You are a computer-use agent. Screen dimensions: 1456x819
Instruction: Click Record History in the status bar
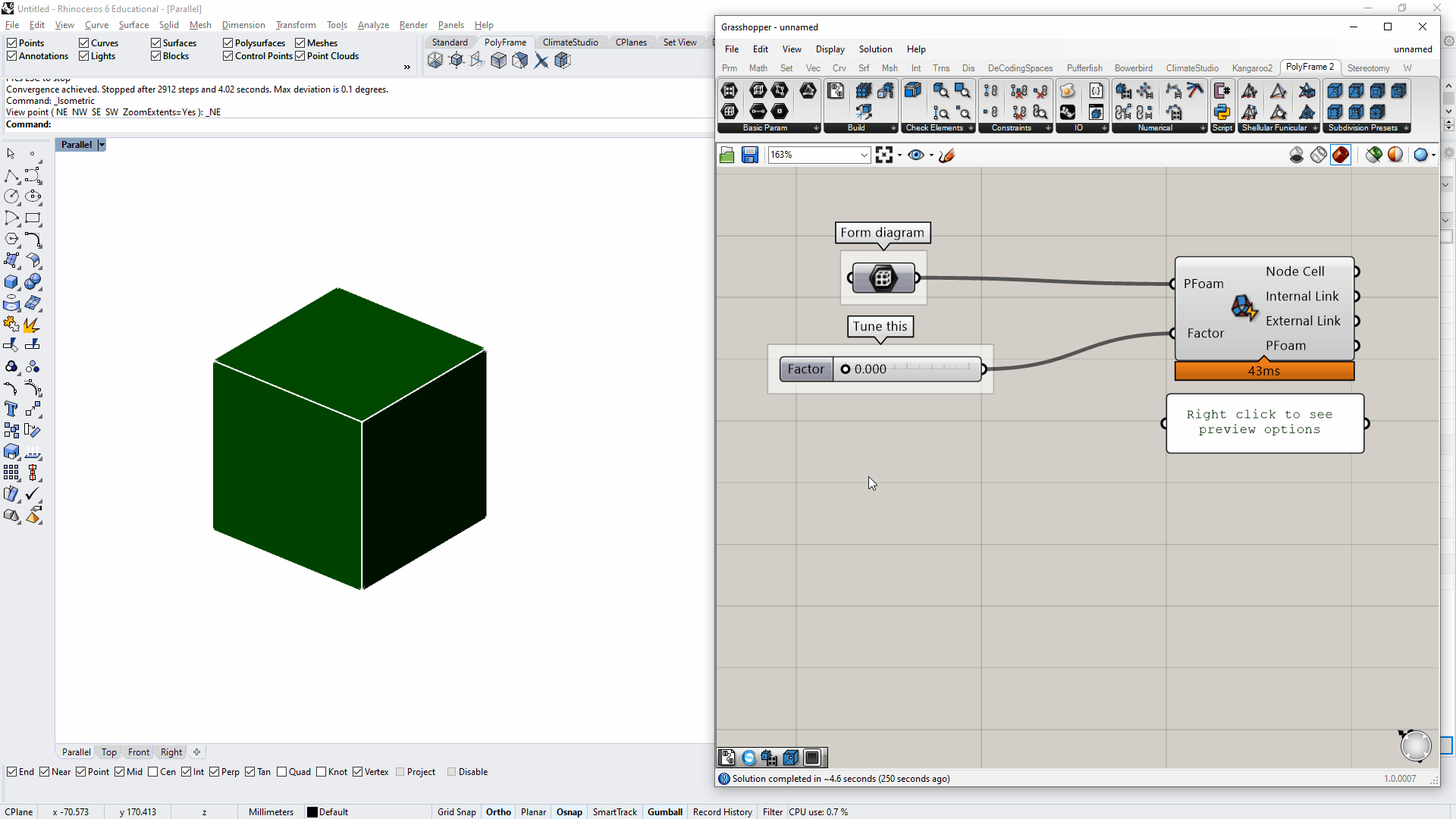pos(721,811)
